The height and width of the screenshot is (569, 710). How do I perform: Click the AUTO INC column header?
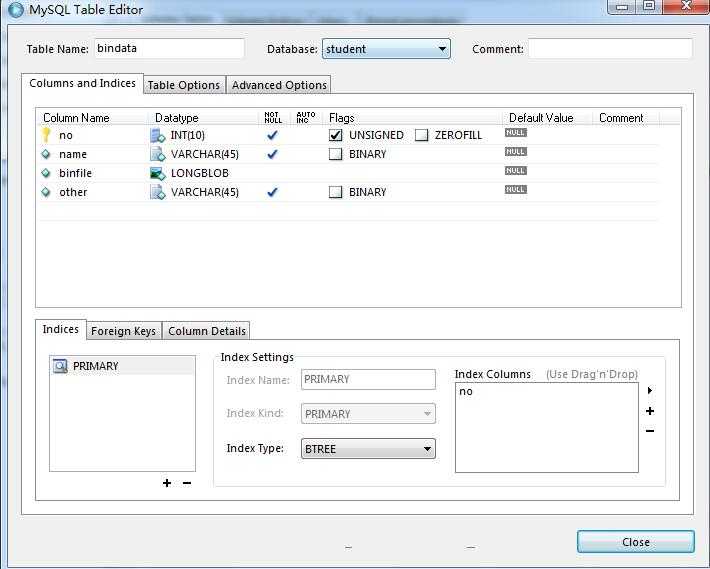pyautogui.click(x=306, y=118)
